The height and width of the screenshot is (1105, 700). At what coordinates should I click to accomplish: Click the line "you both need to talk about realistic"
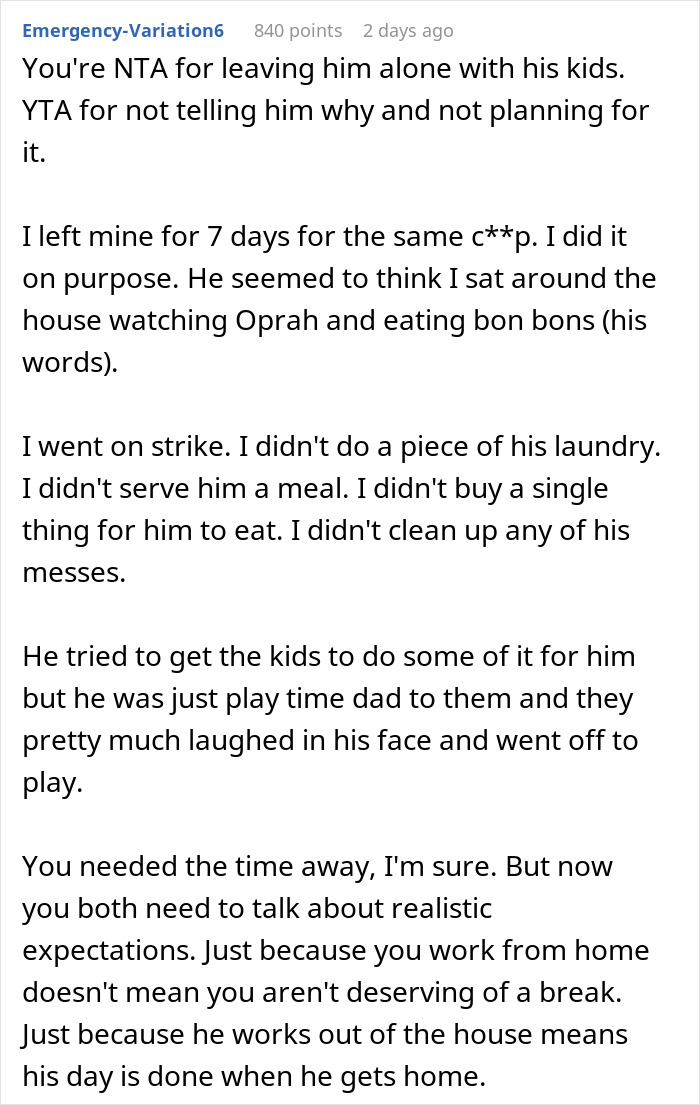click(x=257, y=908)
